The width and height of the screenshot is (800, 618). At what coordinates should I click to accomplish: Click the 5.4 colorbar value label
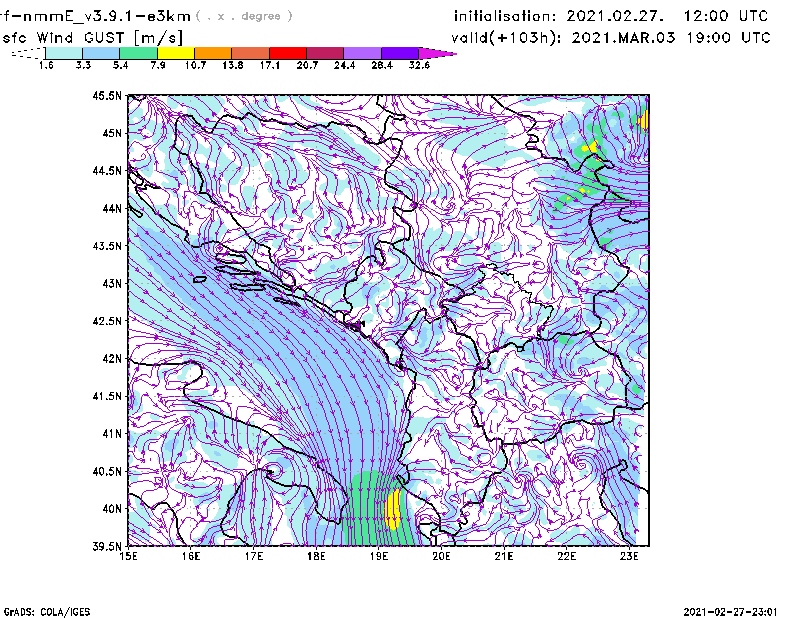[x=120, y=65]
